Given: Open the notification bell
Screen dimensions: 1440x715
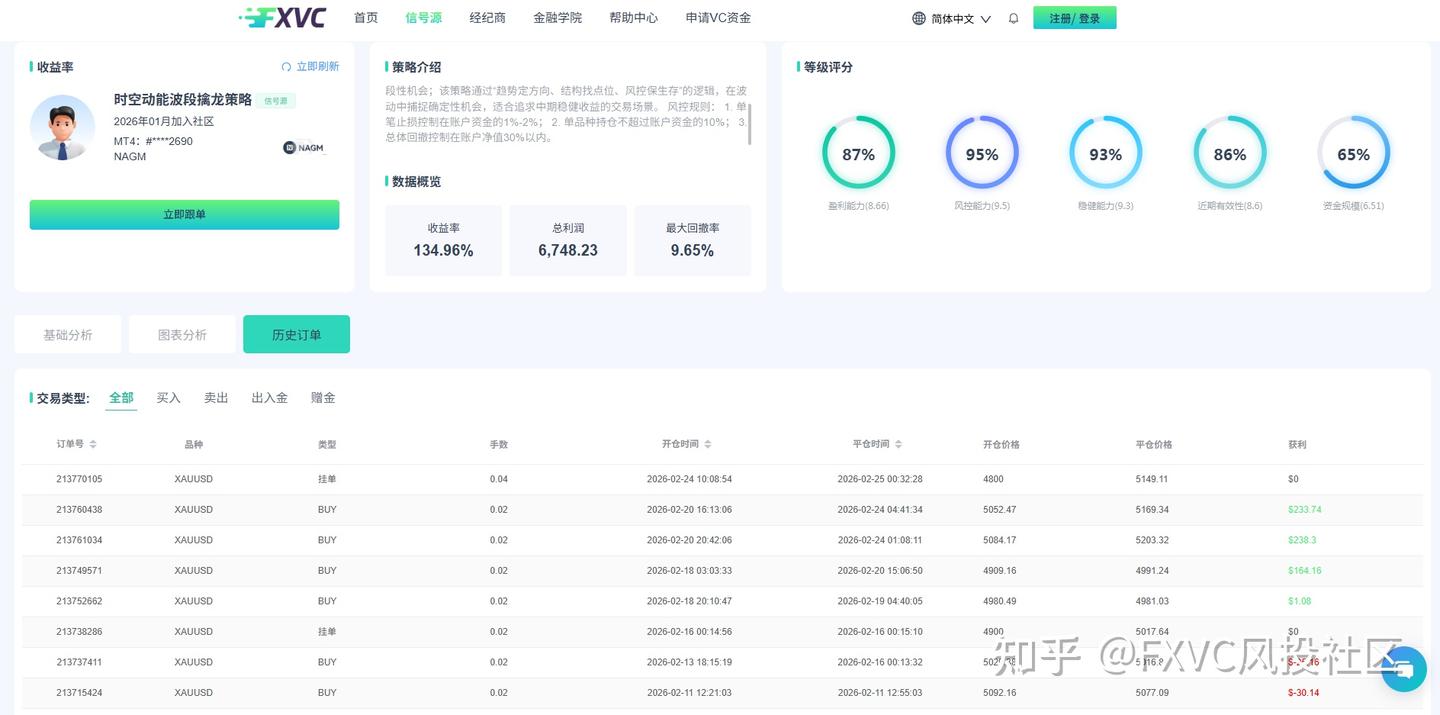Looking at the screenshot, I should (1013, 17).
